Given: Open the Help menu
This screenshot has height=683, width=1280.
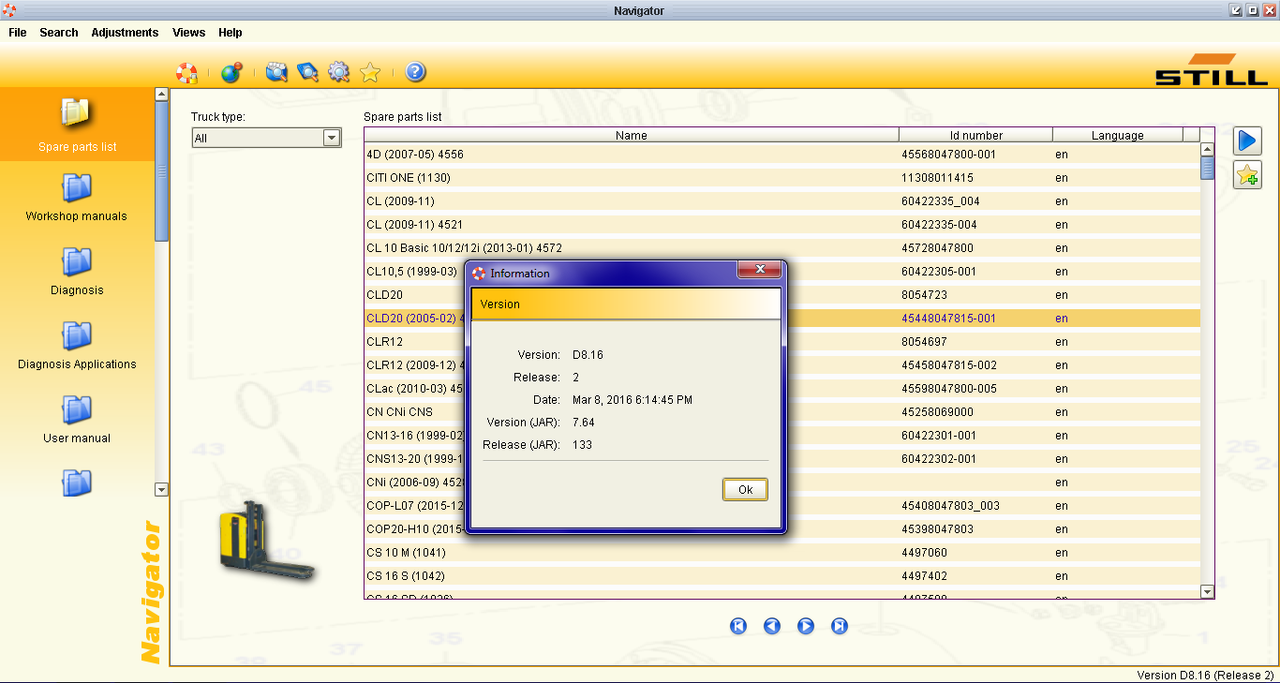Looking at the screenshot, I should [230, 32].
